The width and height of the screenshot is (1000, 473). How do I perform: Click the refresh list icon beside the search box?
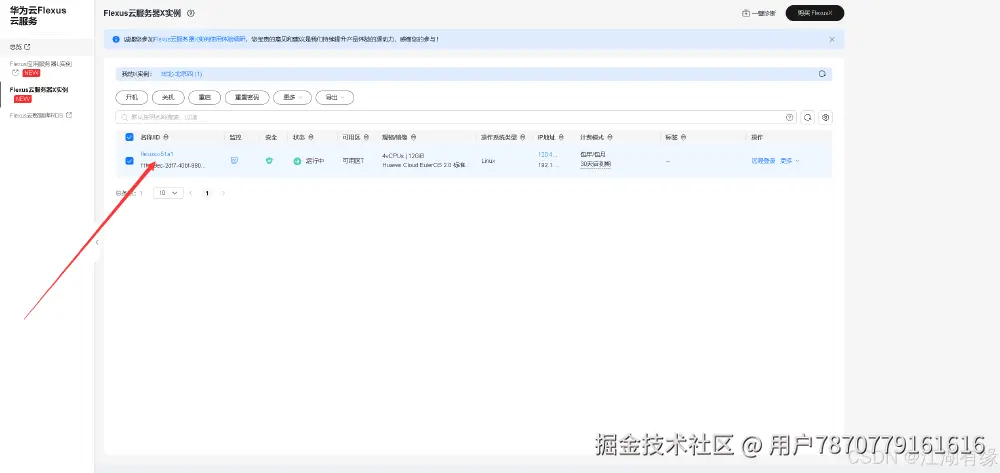pos(807,117)
